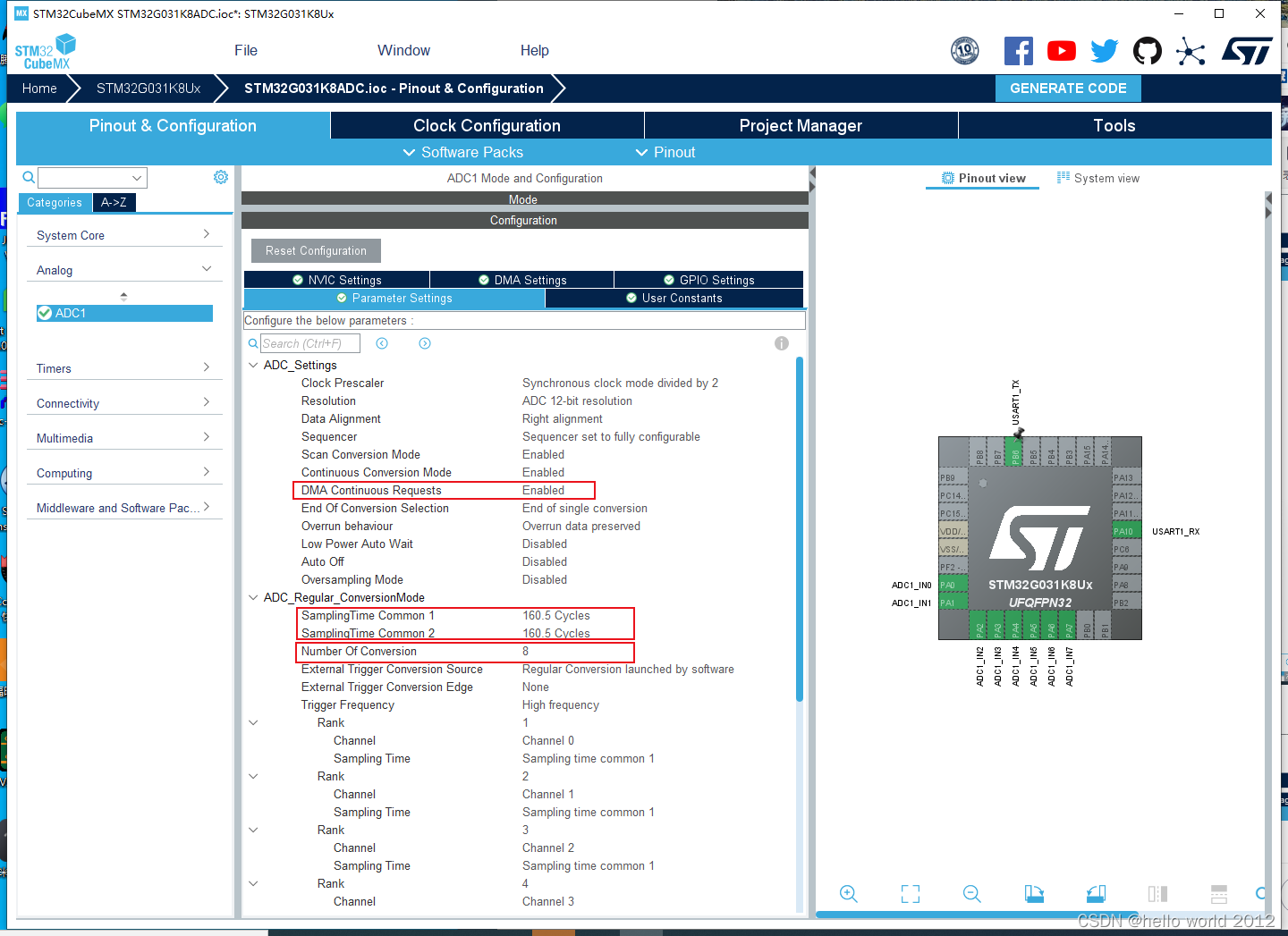1288x936 pixels.
Task: Click the PB6 pin on the chip
Action: pyautogui.click(x=1015, y=451)
